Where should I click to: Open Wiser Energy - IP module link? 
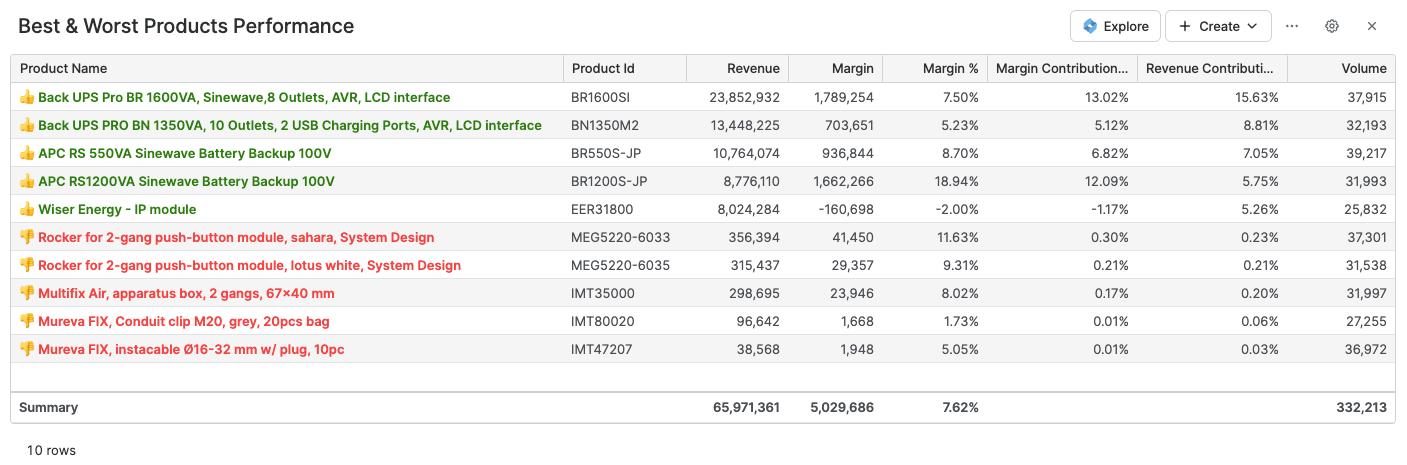point(117,210)
